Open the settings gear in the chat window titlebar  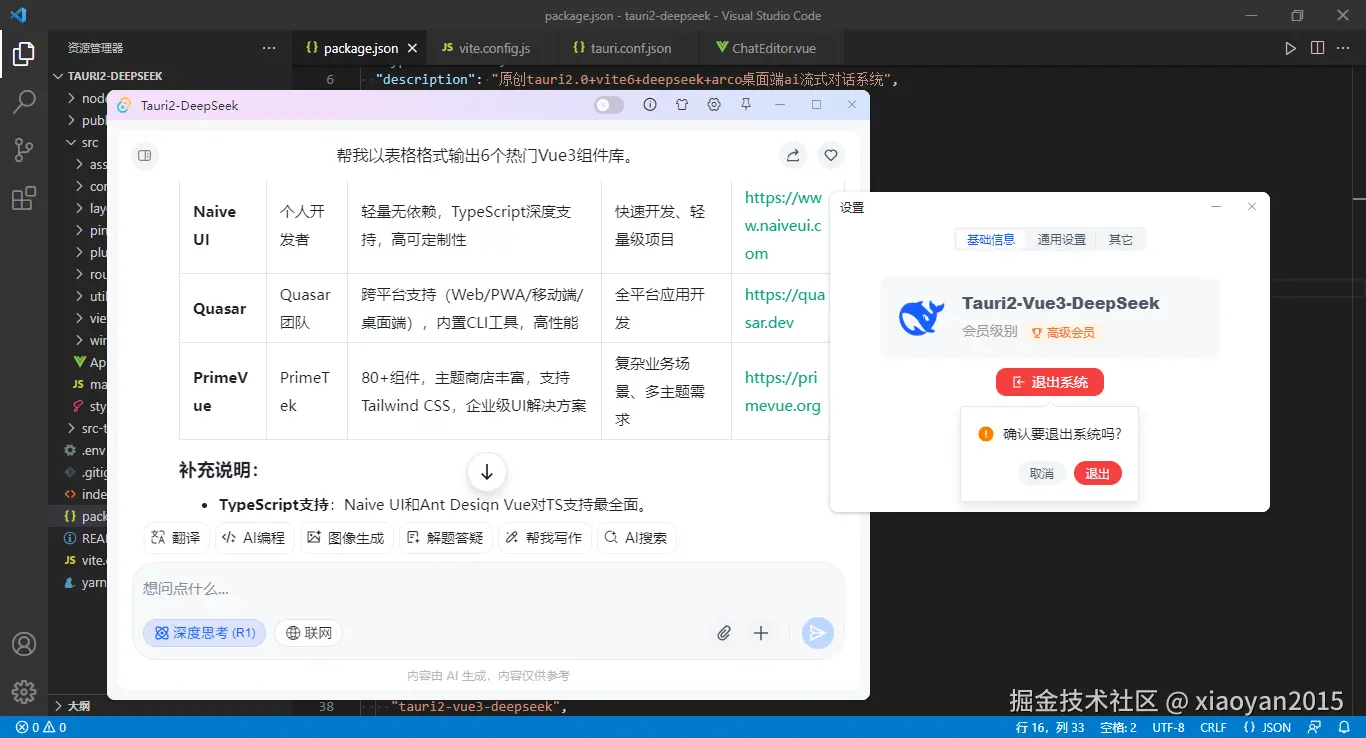[x=714, y=104]
